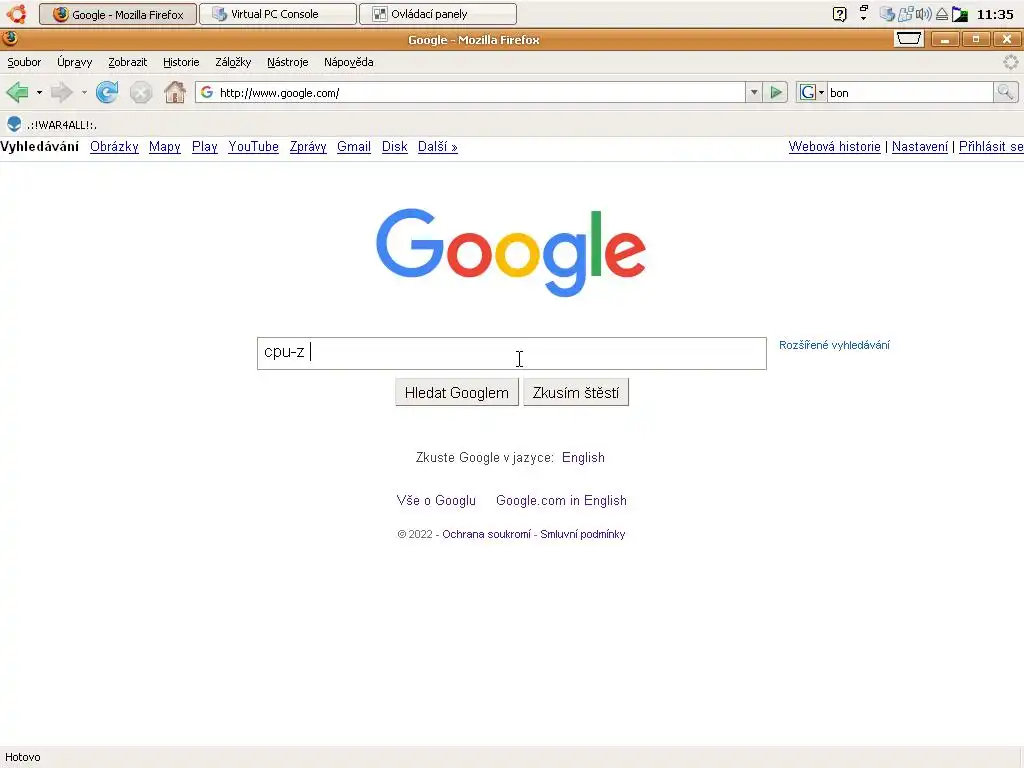Click the Firefox logo in the title bar
The image size is (1024, 768).
tap(10, 39)
